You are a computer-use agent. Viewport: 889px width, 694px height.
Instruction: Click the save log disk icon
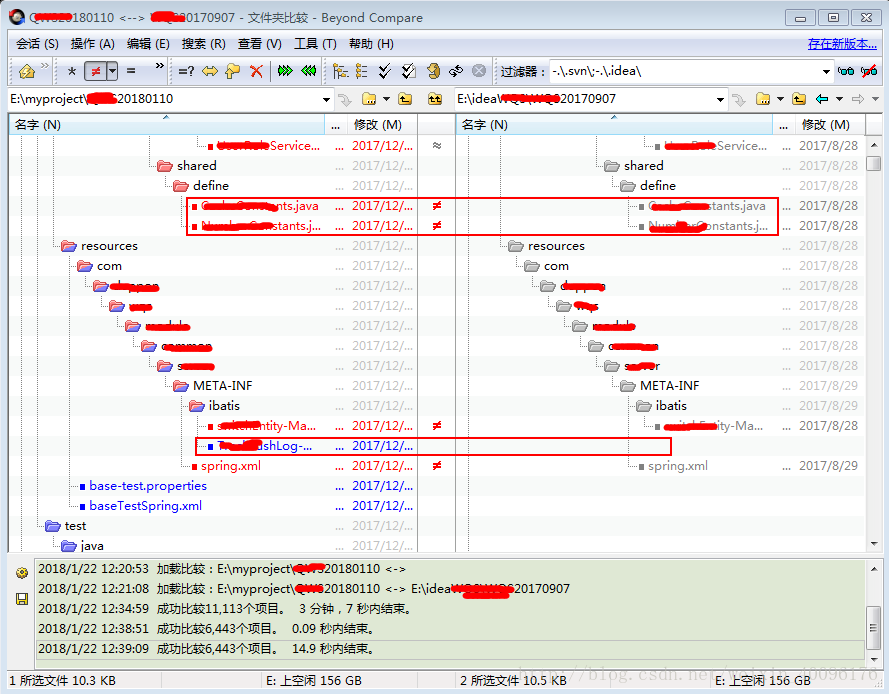pos(22,599)
